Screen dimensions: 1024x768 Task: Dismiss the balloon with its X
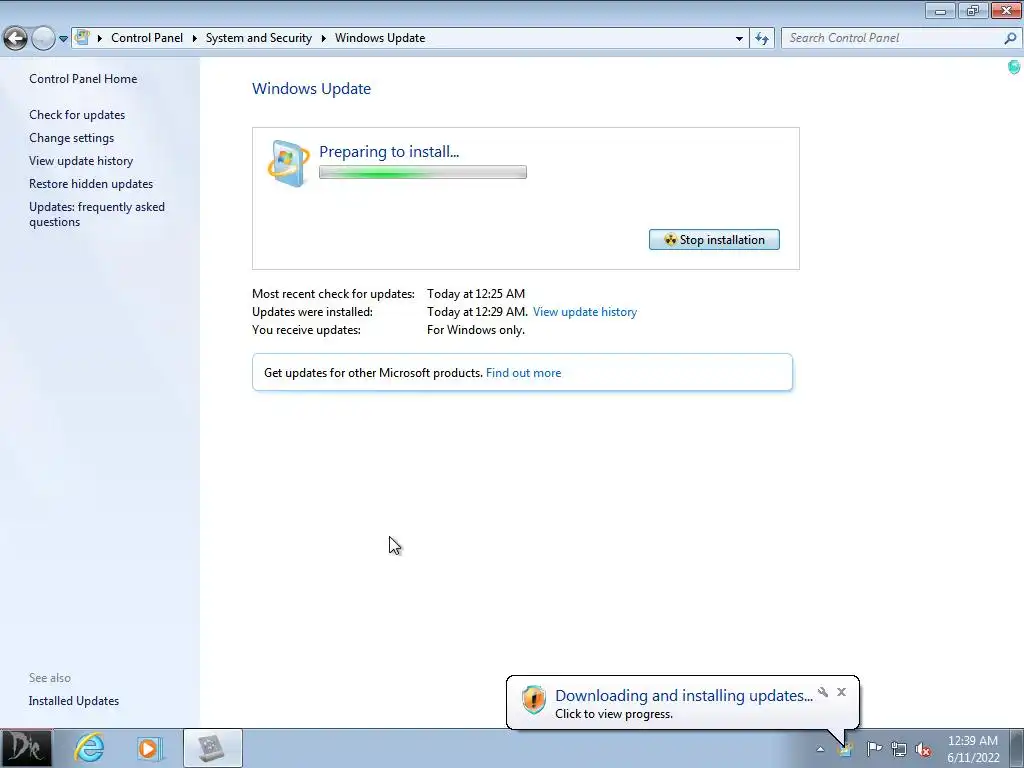point(841,692)
